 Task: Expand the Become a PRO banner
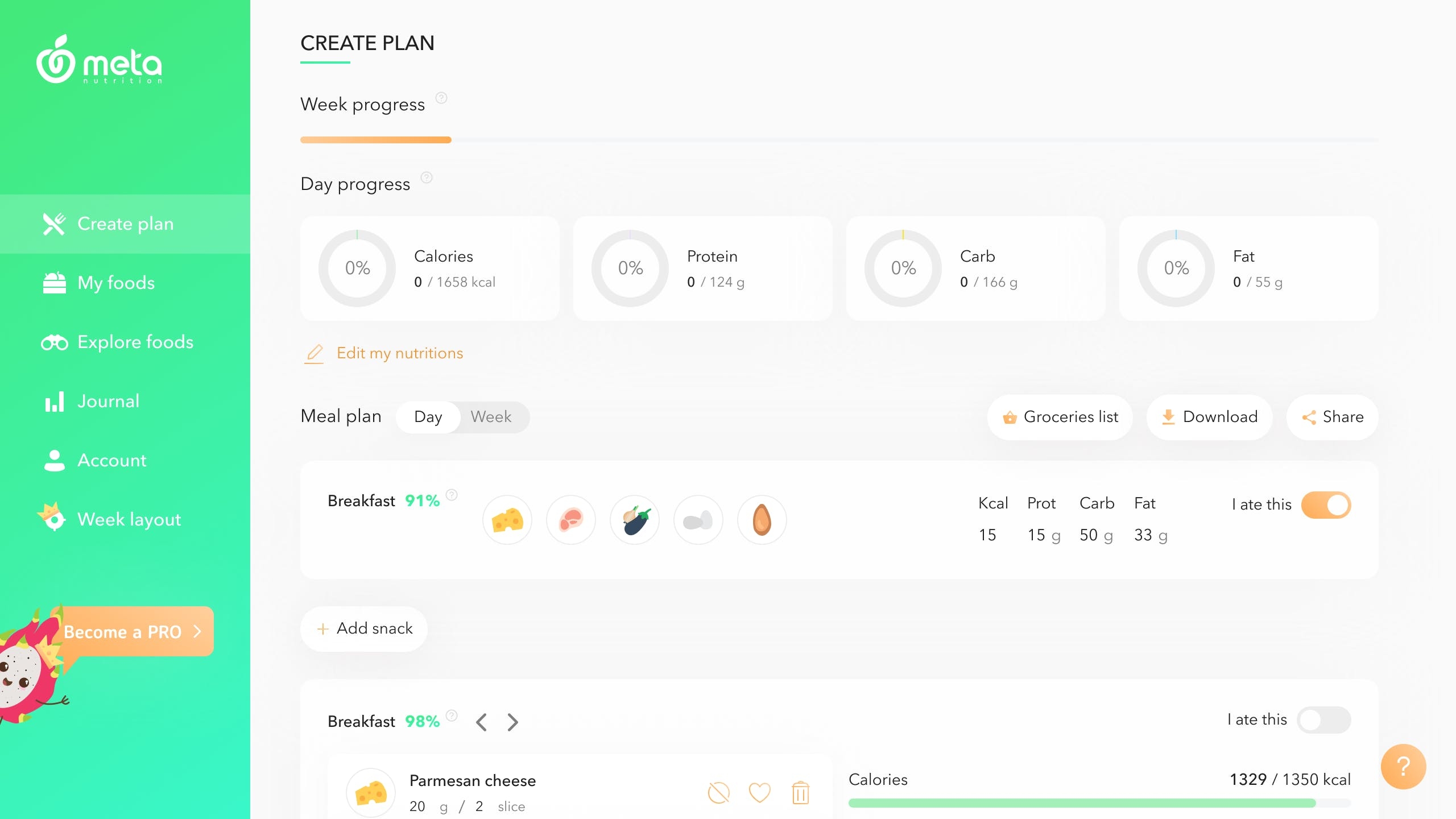[x=133, y=631]
